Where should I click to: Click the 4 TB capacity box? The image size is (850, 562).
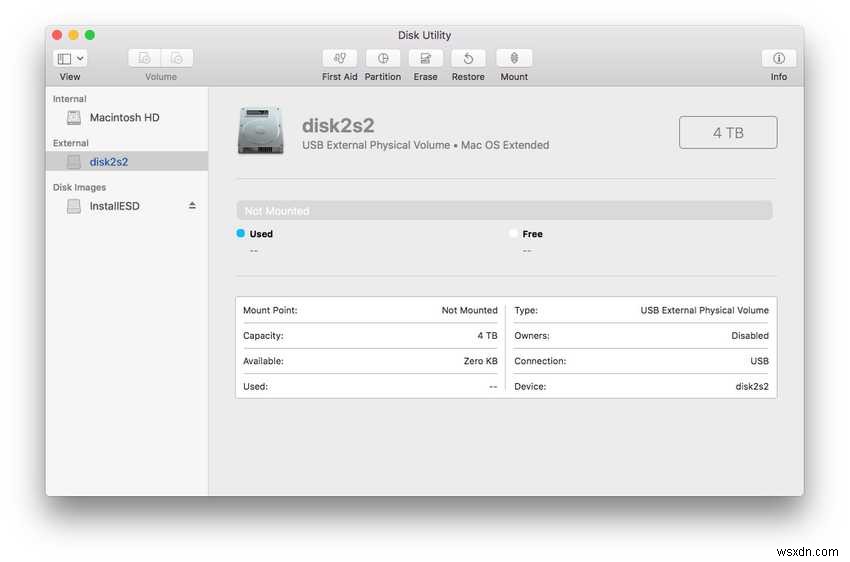coord(727,132)
